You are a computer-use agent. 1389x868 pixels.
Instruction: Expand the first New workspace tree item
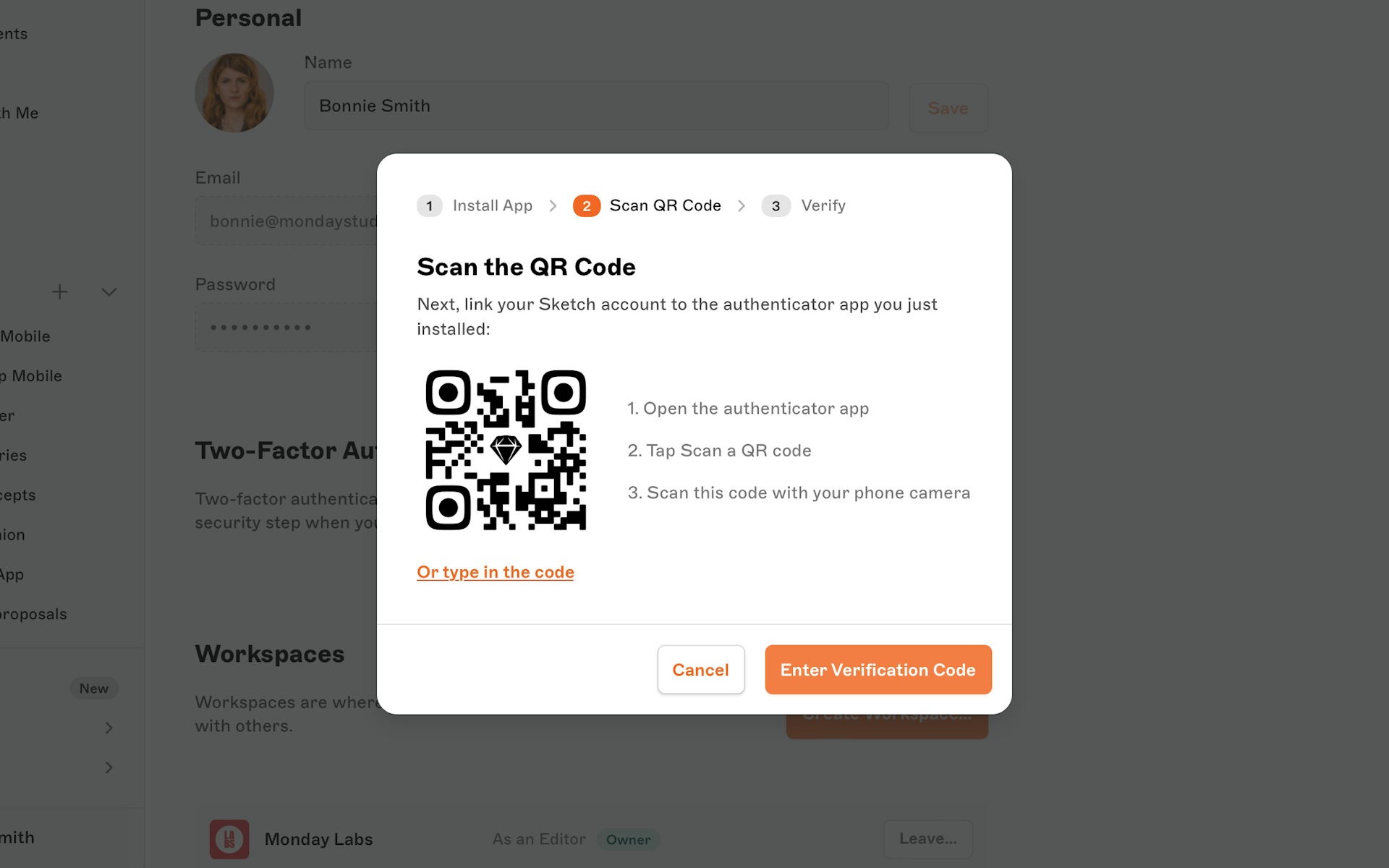(109, 728)
